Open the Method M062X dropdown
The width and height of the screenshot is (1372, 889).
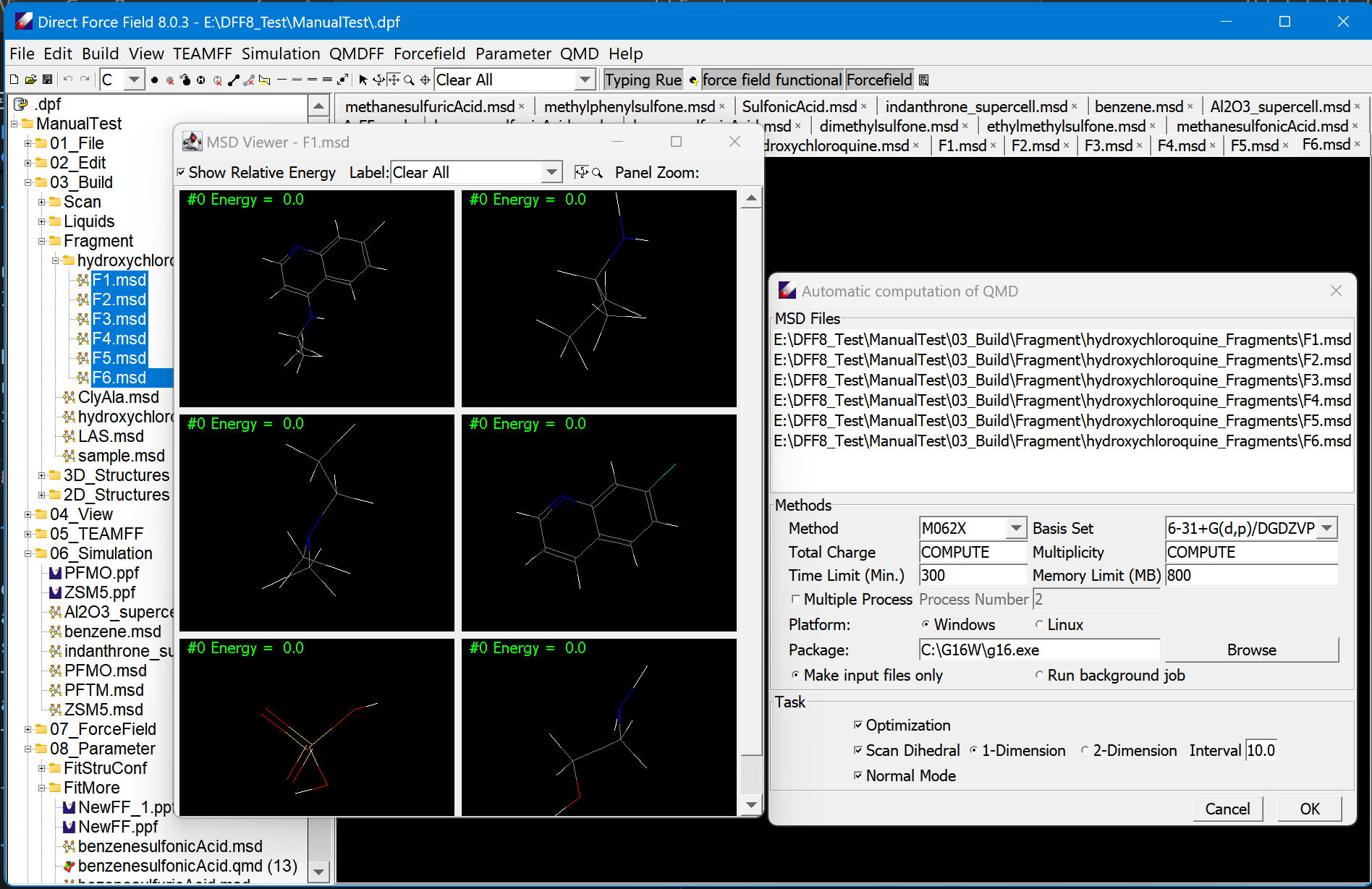(1016, 528)
